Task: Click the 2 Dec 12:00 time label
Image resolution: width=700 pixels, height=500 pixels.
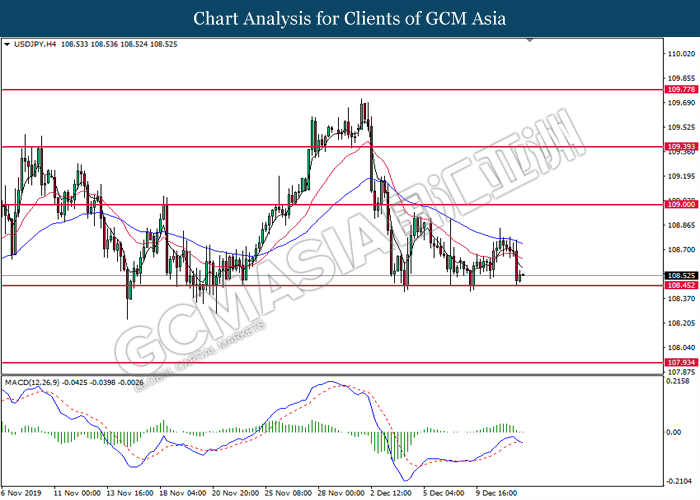Action: (391, 493)
